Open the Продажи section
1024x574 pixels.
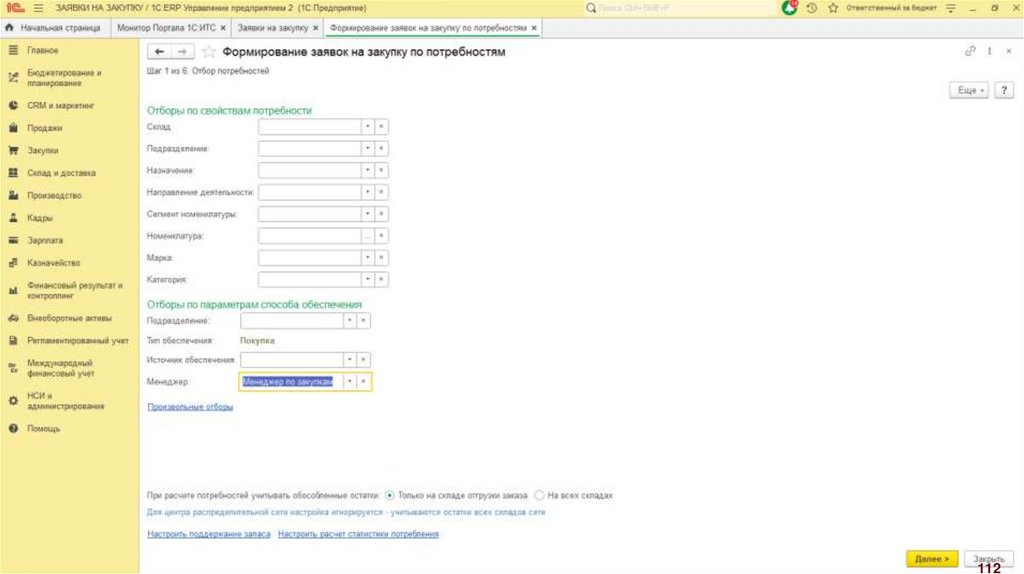[44, 128]
